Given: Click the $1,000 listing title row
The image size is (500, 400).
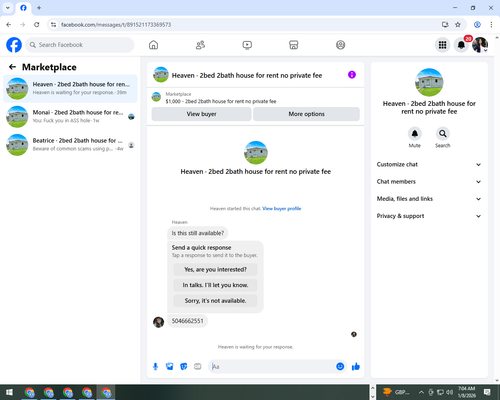Looking at the screenshot, I should (221, 101).
